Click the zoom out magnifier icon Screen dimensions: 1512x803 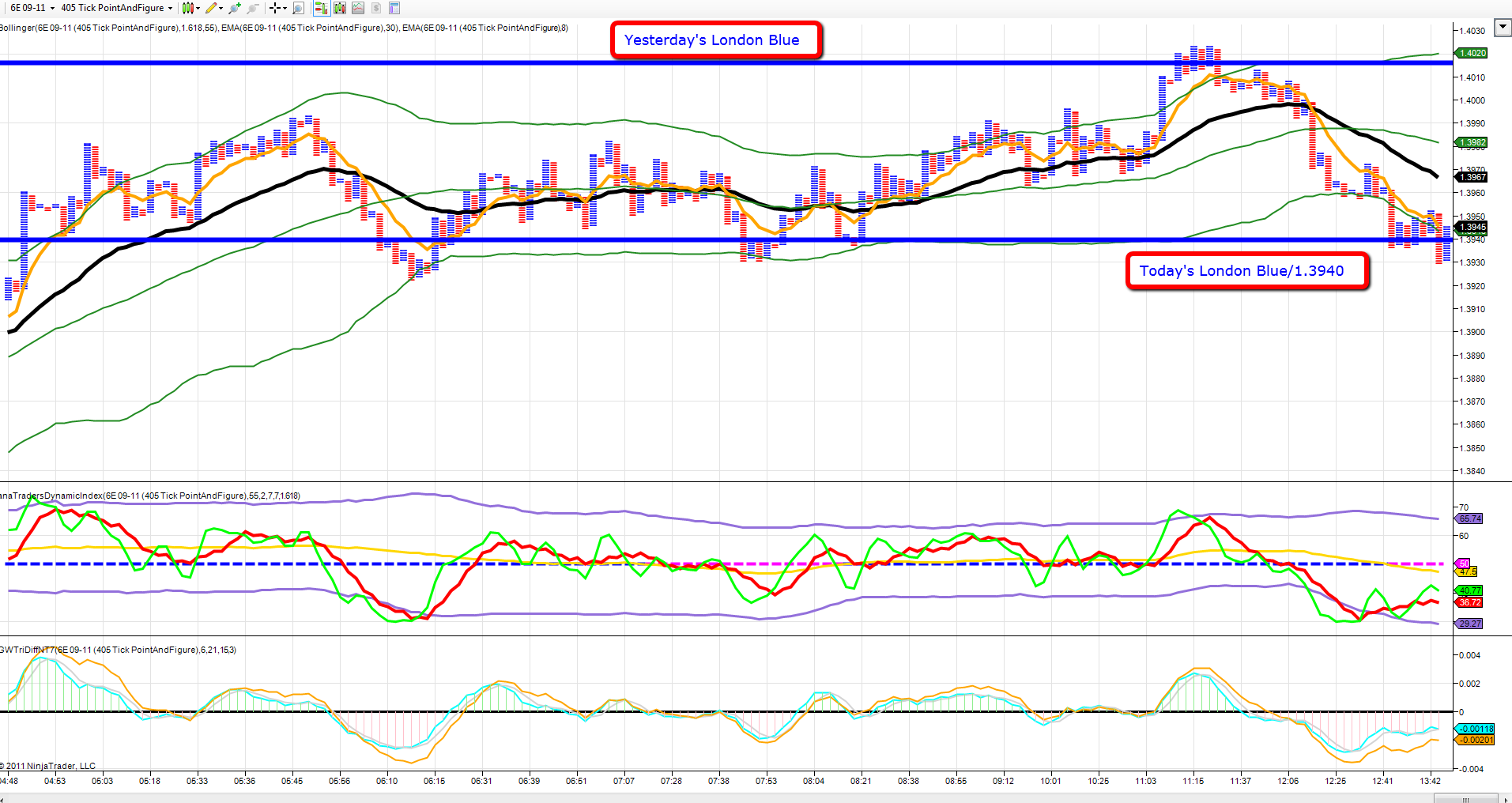(x=253, y=8)
